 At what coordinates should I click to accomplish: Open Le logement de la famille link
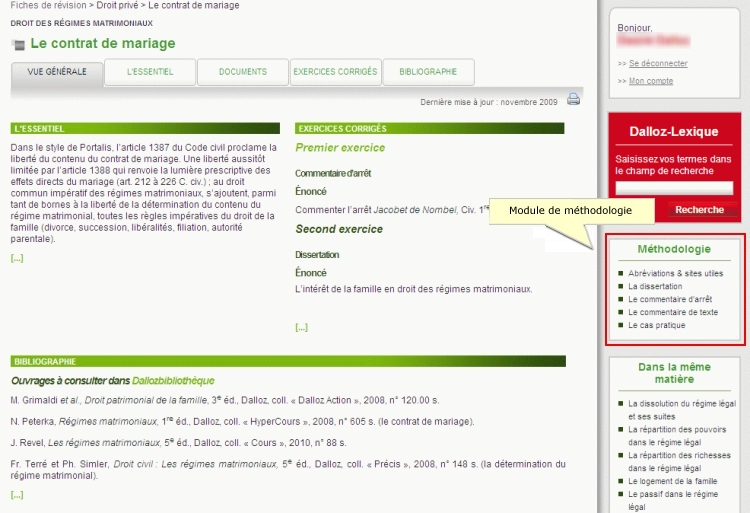click(x=673, y=481)
